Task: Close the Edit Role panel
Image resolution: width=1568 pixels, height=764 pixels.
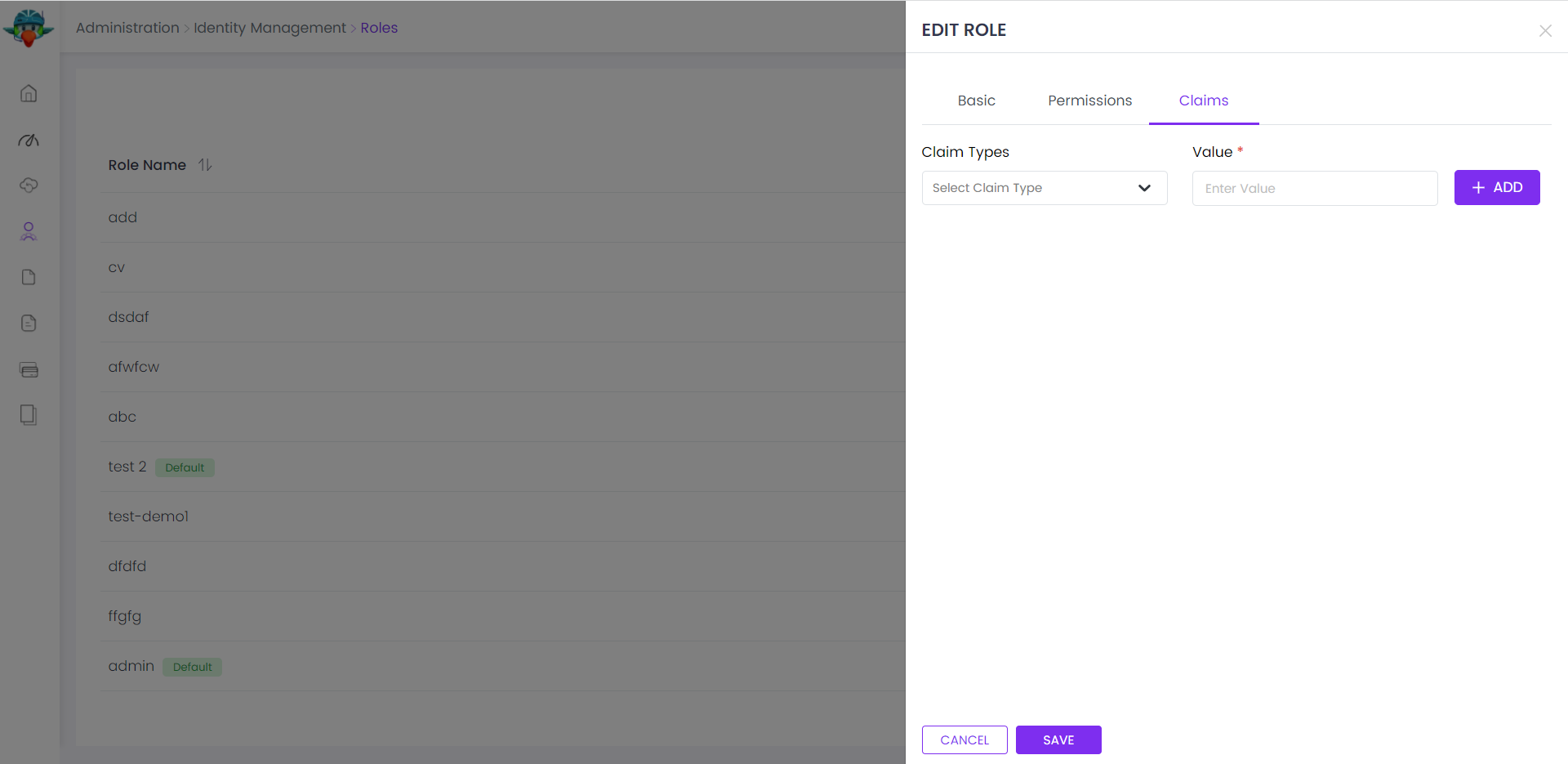Action: tap(1545, 30)
